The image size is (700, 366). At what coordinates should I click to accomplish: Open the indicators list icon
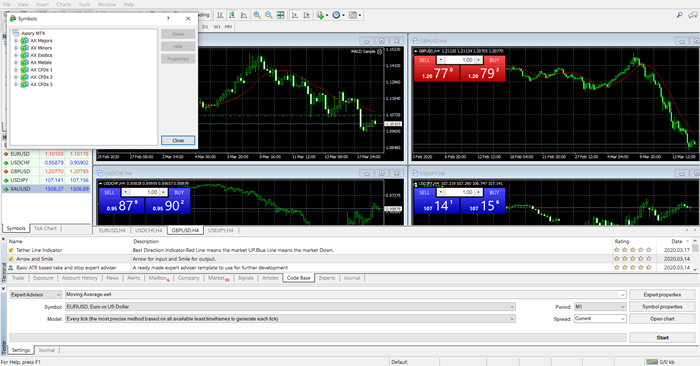click(320, 15)
